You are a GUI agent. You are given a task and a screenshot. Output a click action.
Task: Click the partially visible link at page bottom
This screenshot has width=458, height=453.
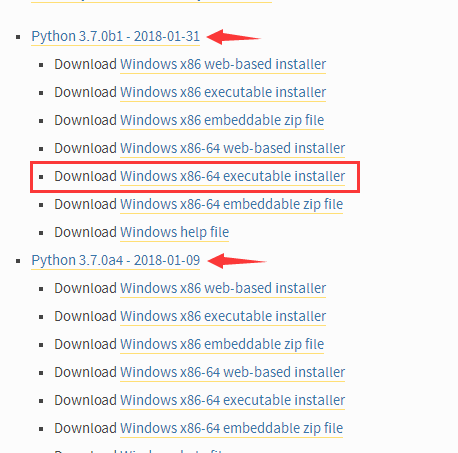coord(172,451)
